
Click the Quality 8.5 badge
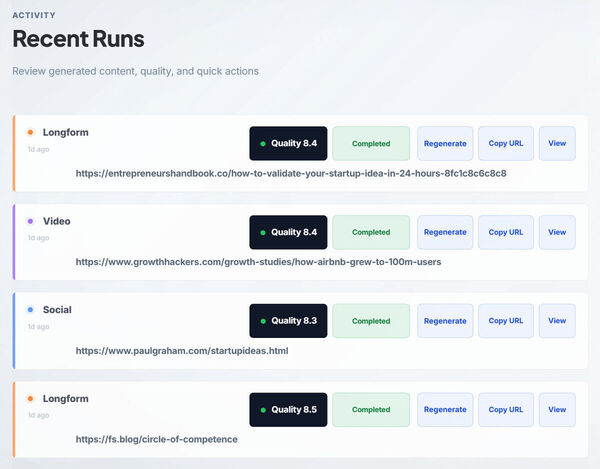(x=288, y=410)
